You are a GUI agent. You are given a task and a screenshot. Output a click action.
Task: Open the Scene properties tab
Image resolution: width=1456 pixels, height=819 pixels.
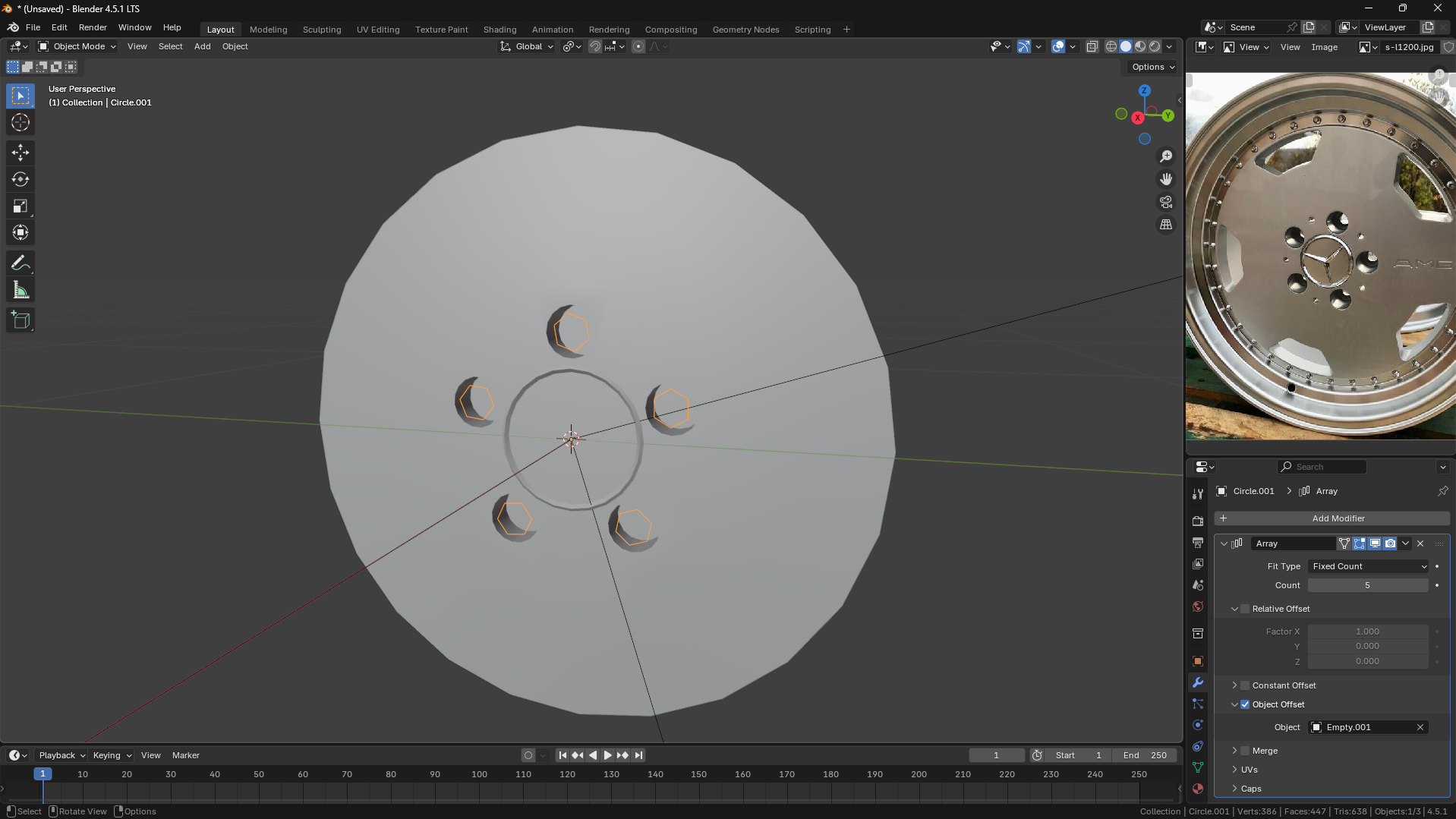(1198, 585)
